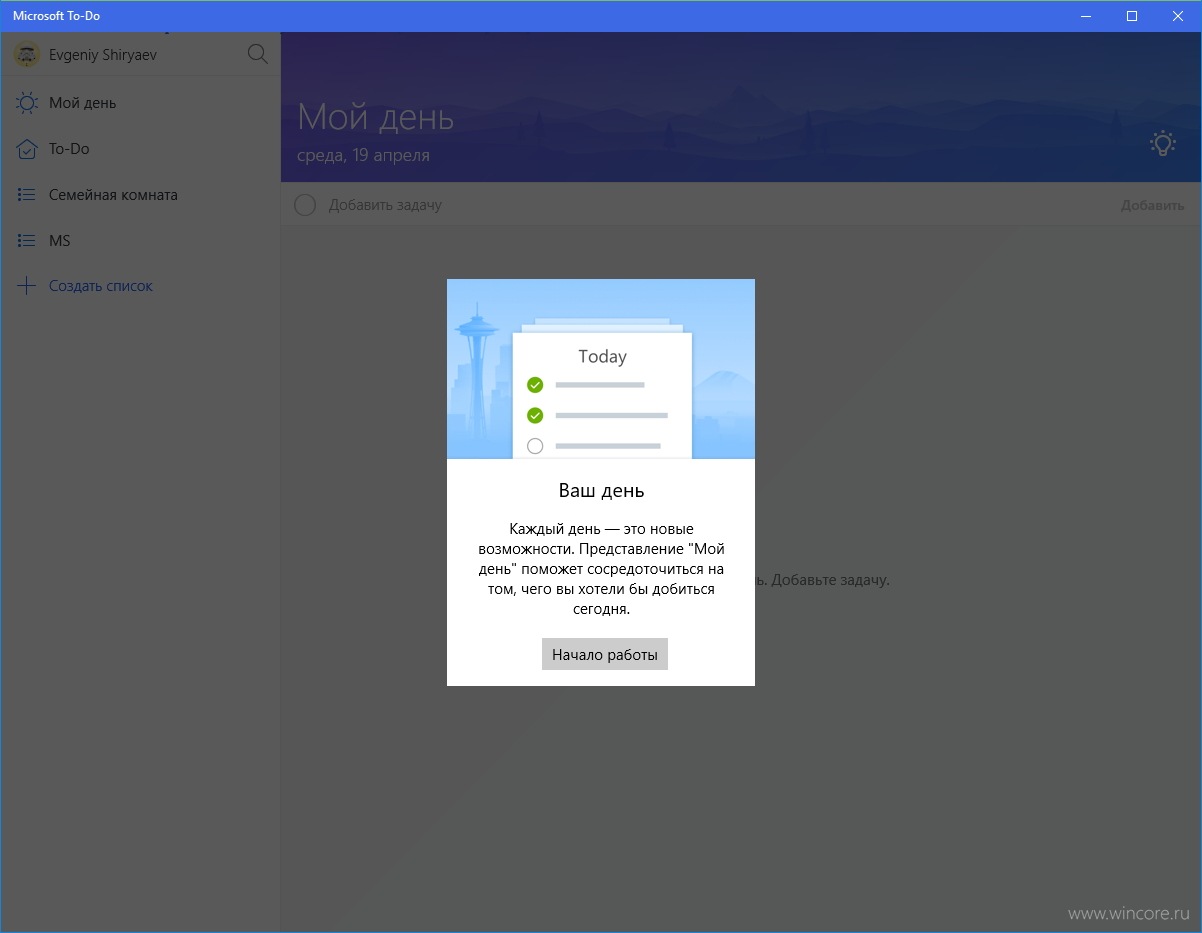This screenshot has height=933, width=1202.
Task: Click the date среда, 19 апреля
Action: [363, 155]
